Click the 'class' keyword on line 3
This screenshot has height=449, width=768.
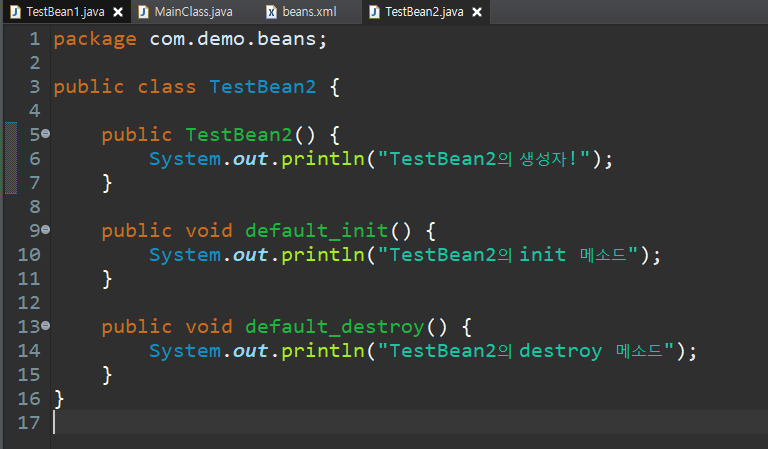pos(167,87)
